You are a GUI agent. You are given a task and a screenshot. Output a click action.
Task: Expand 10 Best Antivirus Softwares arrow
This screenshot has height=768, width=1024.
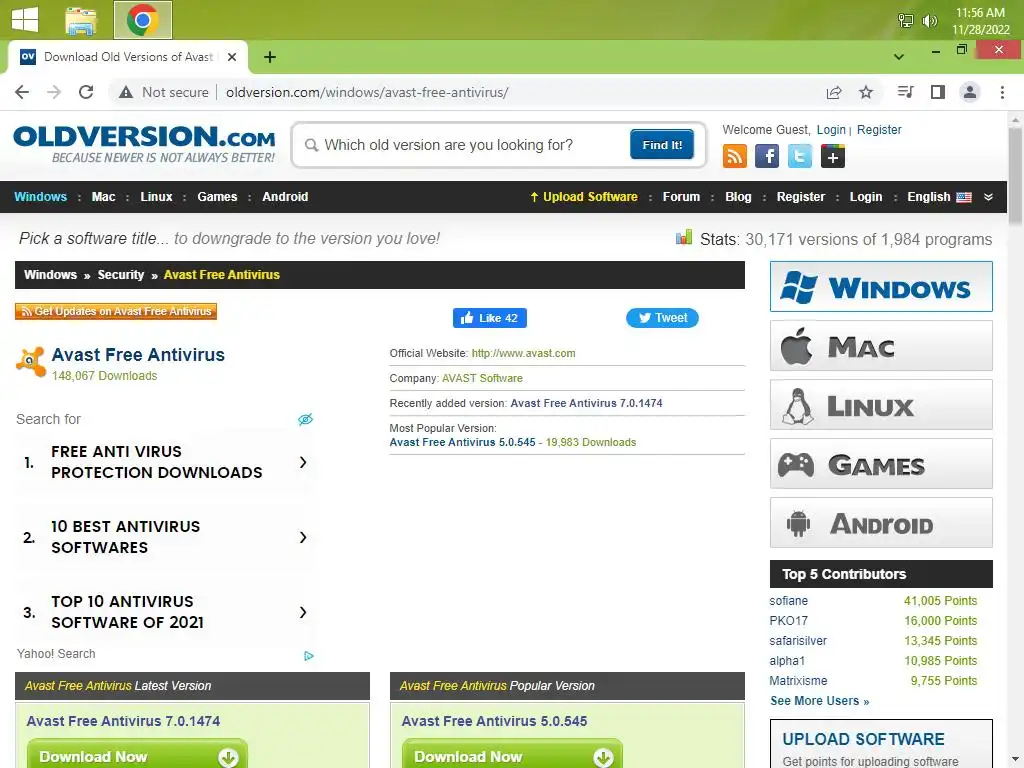click(303, 537)
